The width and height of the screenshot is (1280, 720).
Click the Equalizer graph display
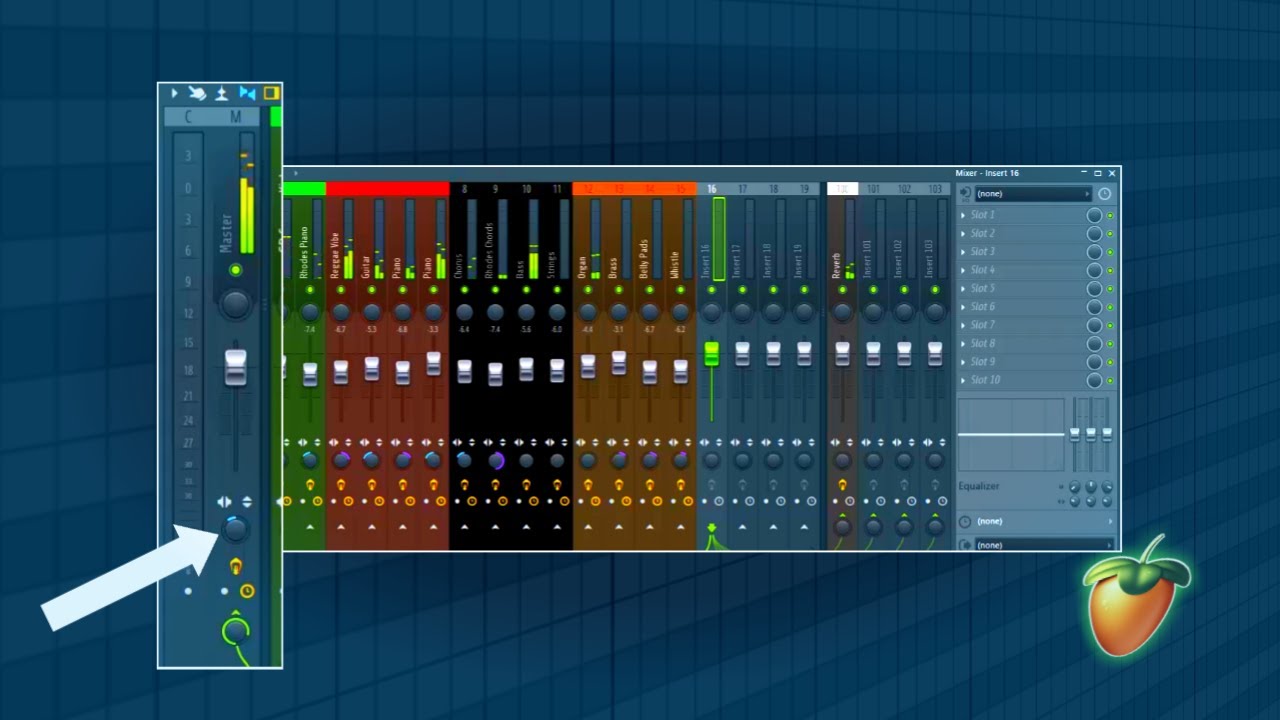1011,434
